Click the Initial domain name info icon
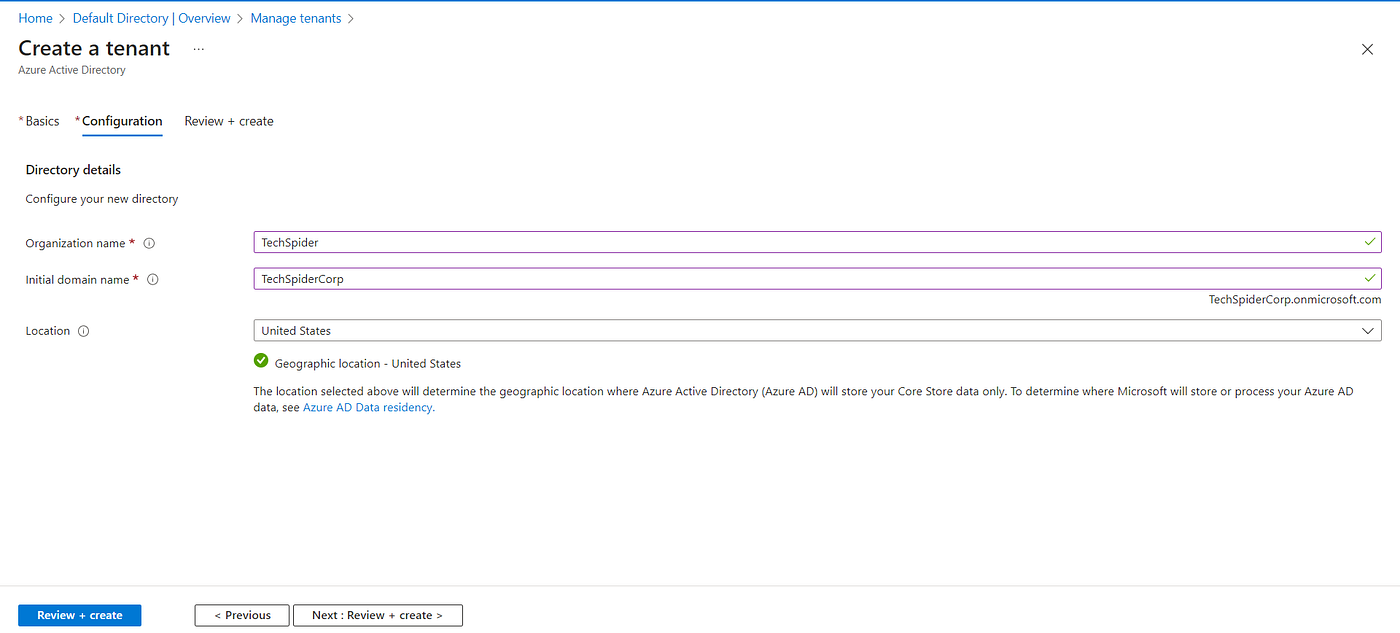Image resolution: width=1400 pixels, height=633 pixels. (152, 279)
